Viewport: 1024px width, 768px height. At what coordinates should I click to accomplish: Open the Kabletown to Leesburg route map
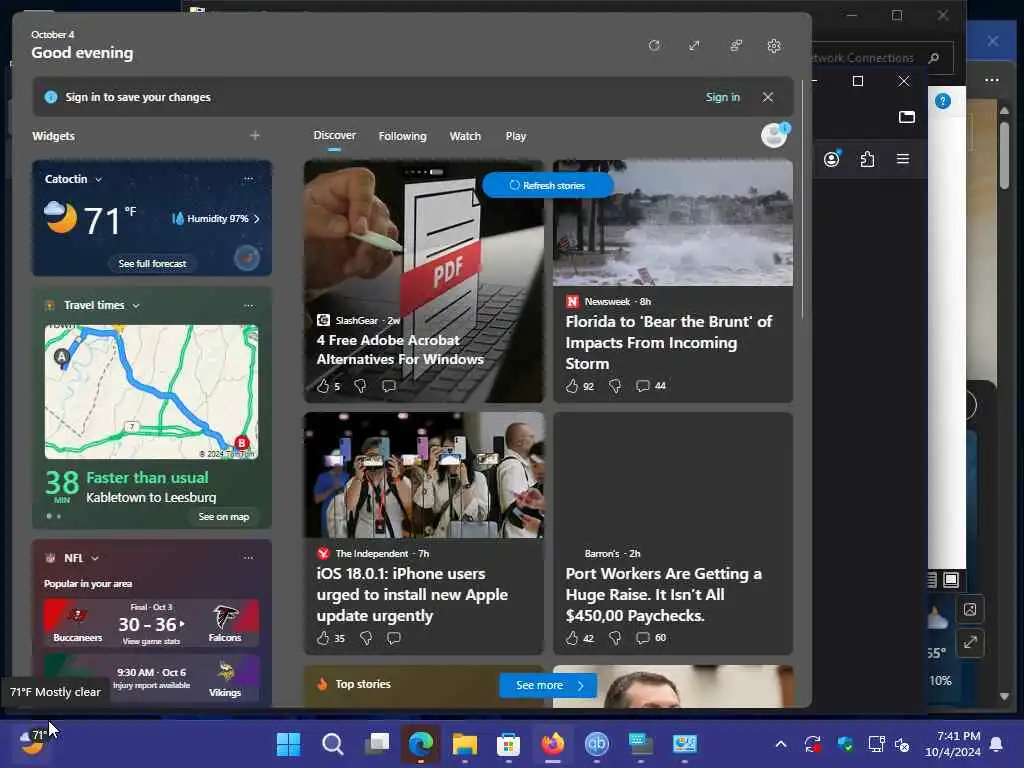click(x=152, y=392)
